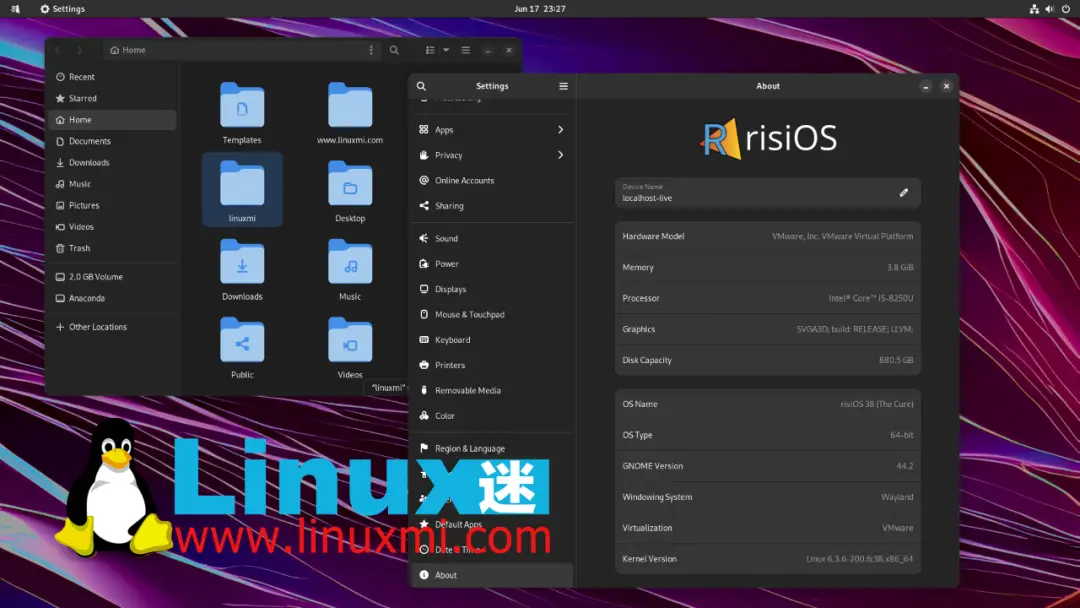Open Keyboard settings panel
Image resolution: width=1080 pixels, height=608 pixels.
492,340
